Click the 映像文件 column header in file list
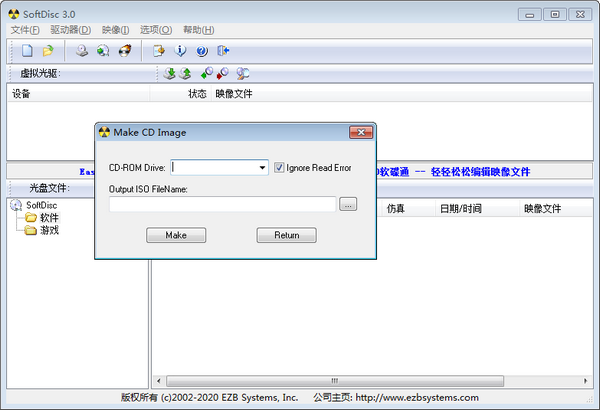This screenshot has width=600, height=410. pos(556,209)
